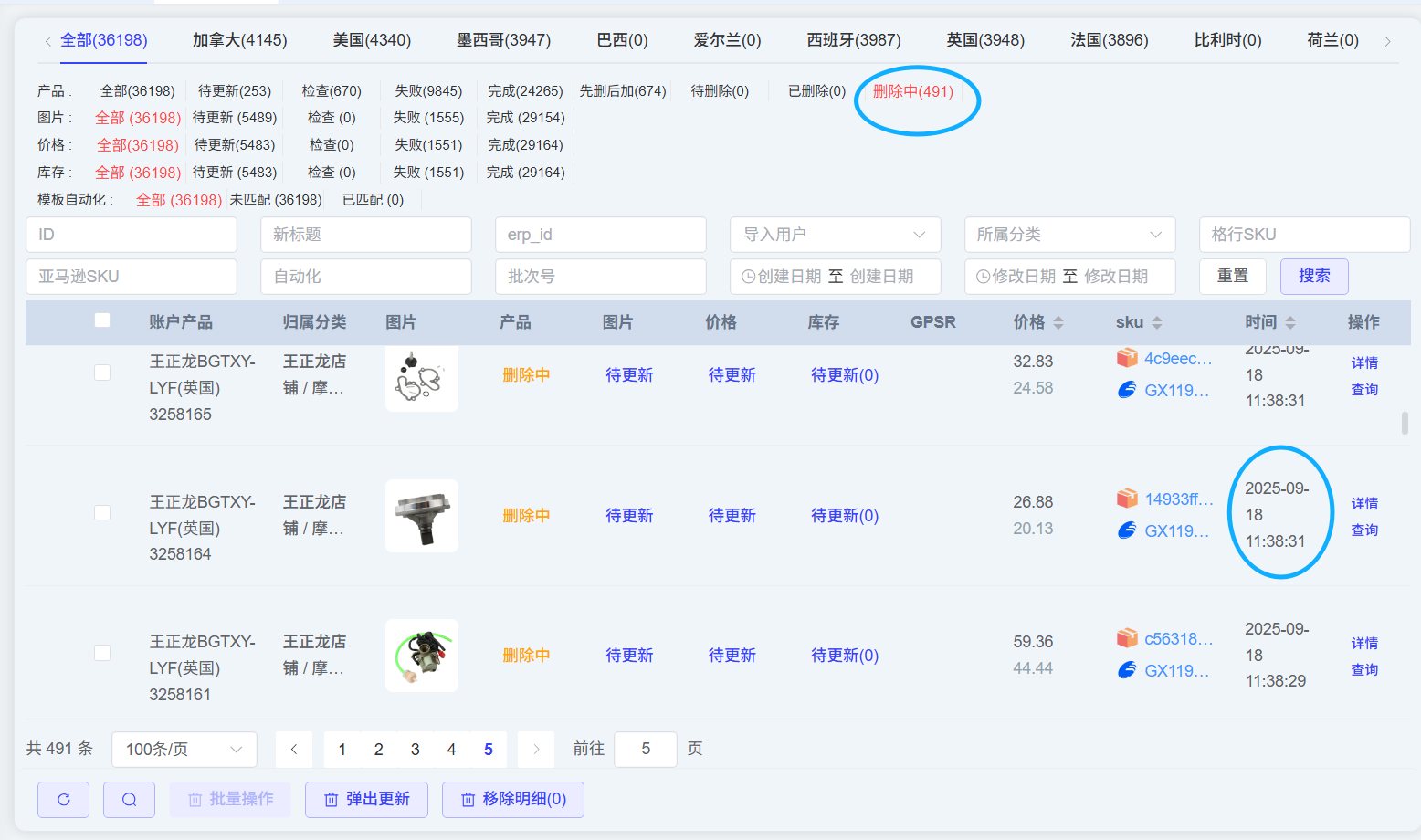Click the blue bird icon beside c56318 row

click(1127, 671)
